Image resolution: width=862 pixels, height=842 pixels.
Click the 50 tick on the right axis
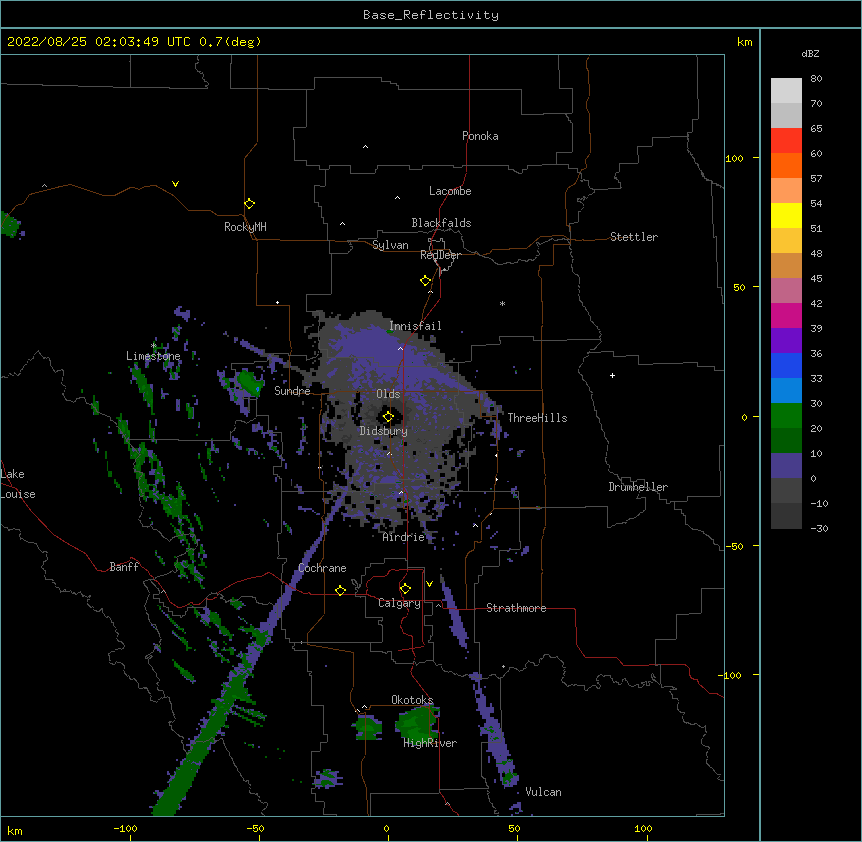pyautogui.click(x=739, y=287)
